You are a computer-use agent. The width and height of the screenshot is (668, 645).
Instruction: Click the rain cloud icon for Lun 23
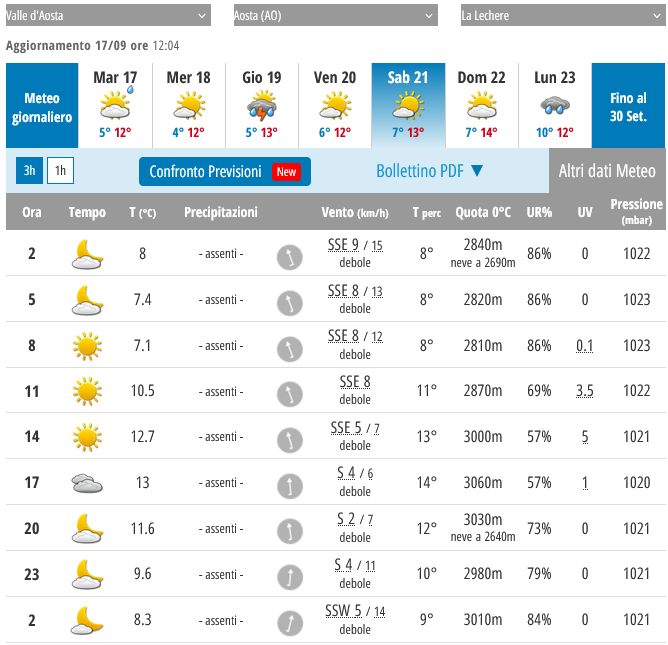[x=554, y=105]
